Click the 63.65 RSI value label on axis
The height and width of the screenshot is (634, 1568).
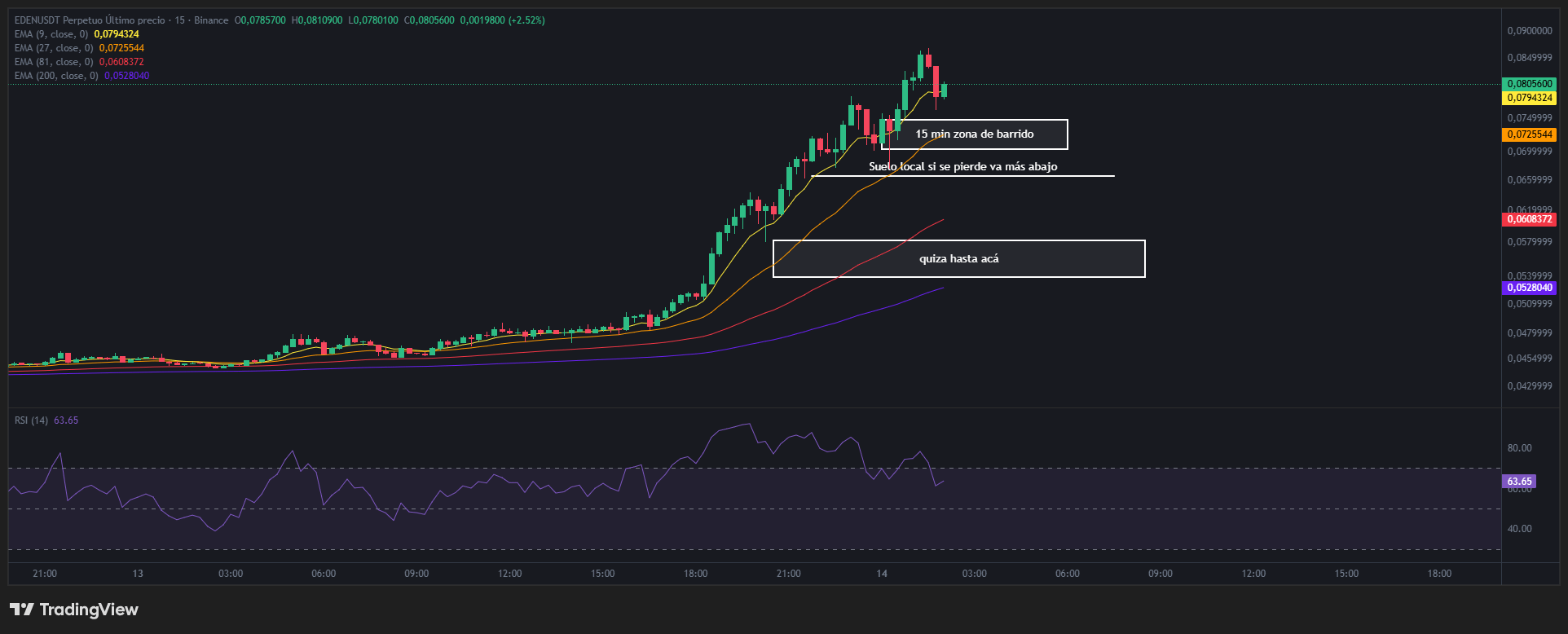[1519, 482]
